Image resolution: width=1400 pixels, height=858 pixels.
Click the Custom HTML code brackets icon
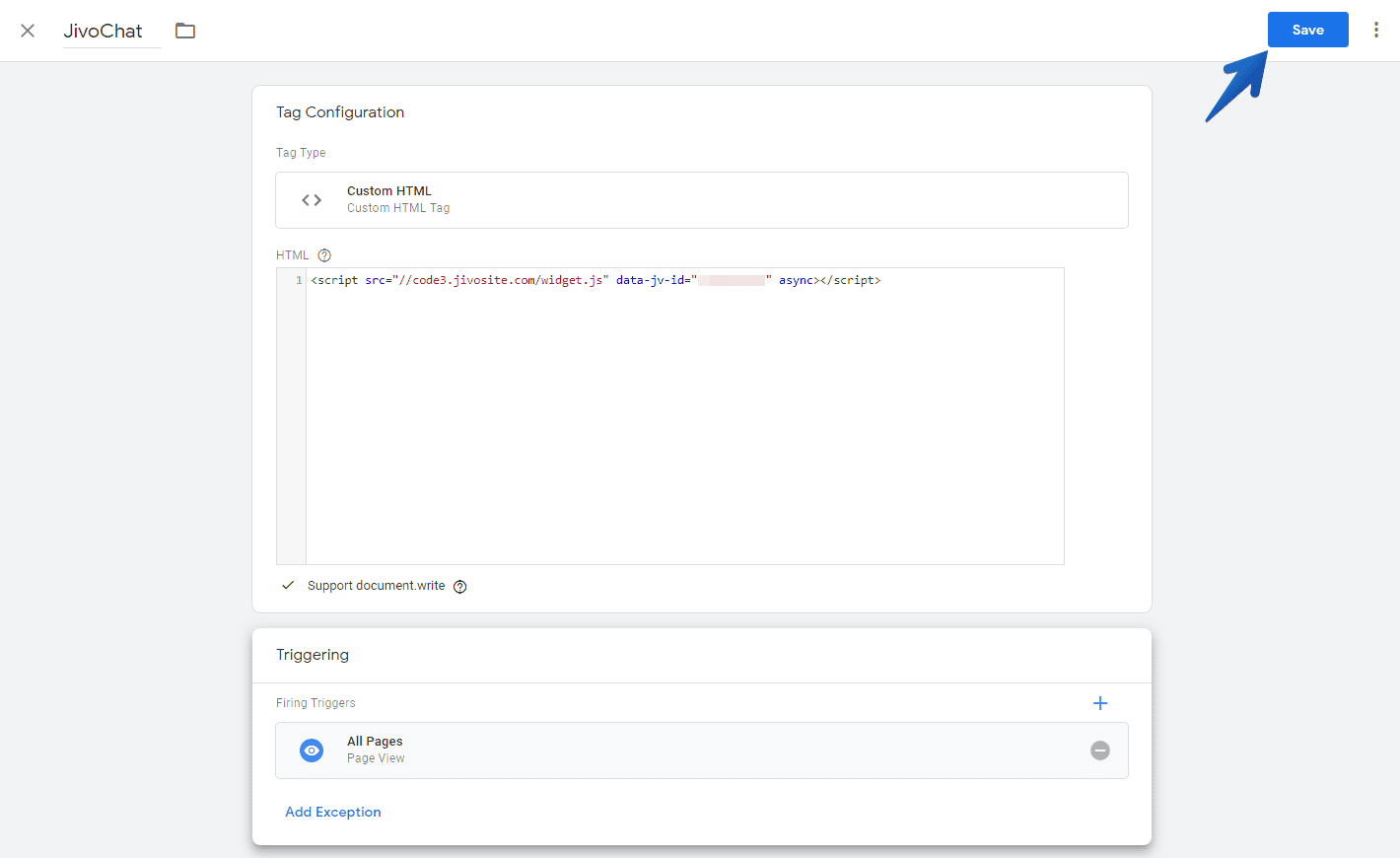311,199
